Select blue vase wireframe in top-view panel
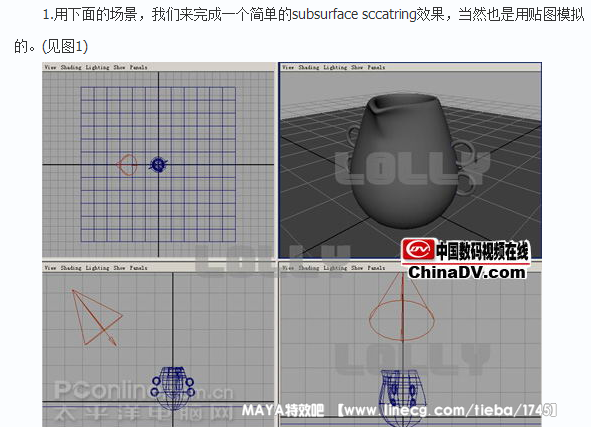 (x=158, y=165)
